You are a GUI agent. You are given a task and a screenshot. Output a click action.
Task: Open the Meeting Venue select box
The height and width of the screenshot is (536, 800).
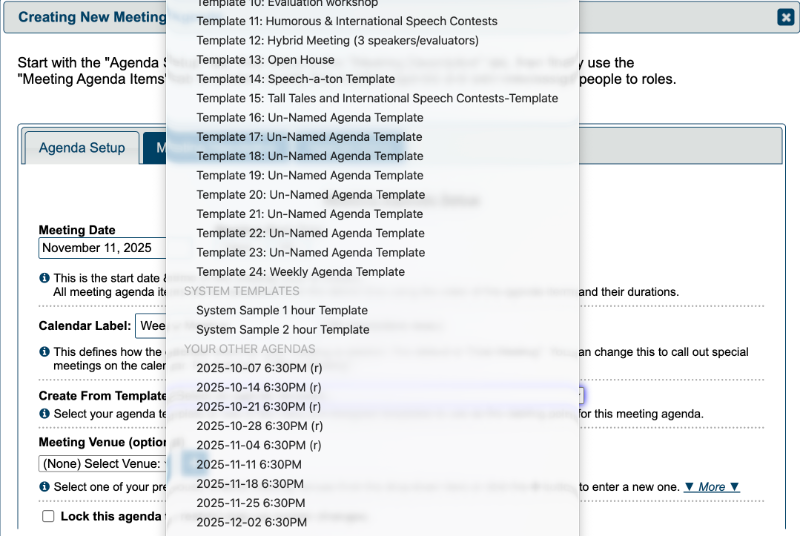click(x=102, y=463)
